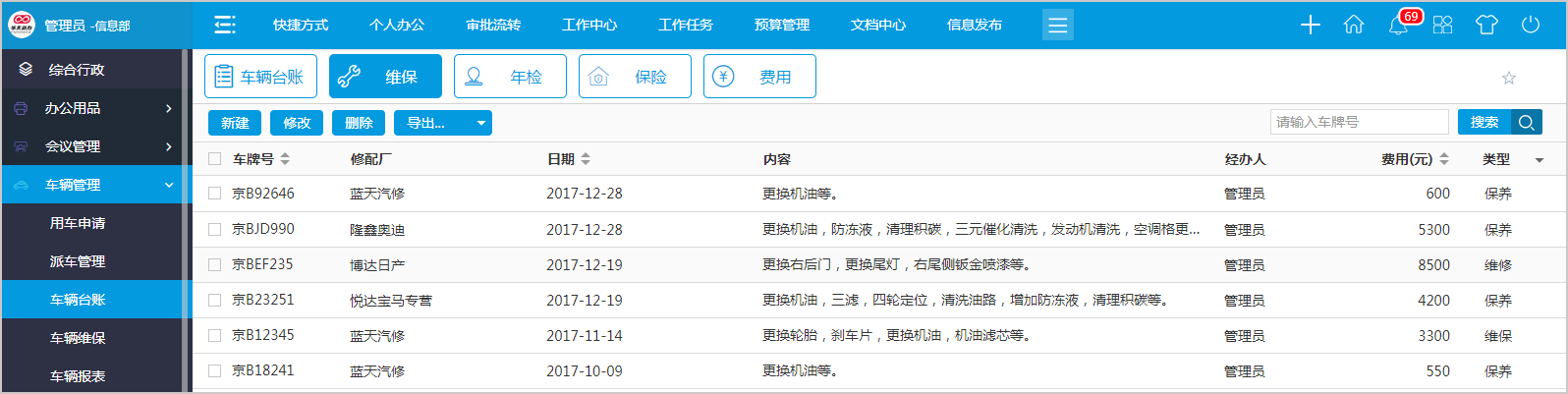Open the 年检 tab
1568x394 pixels.
coord(510,77)
